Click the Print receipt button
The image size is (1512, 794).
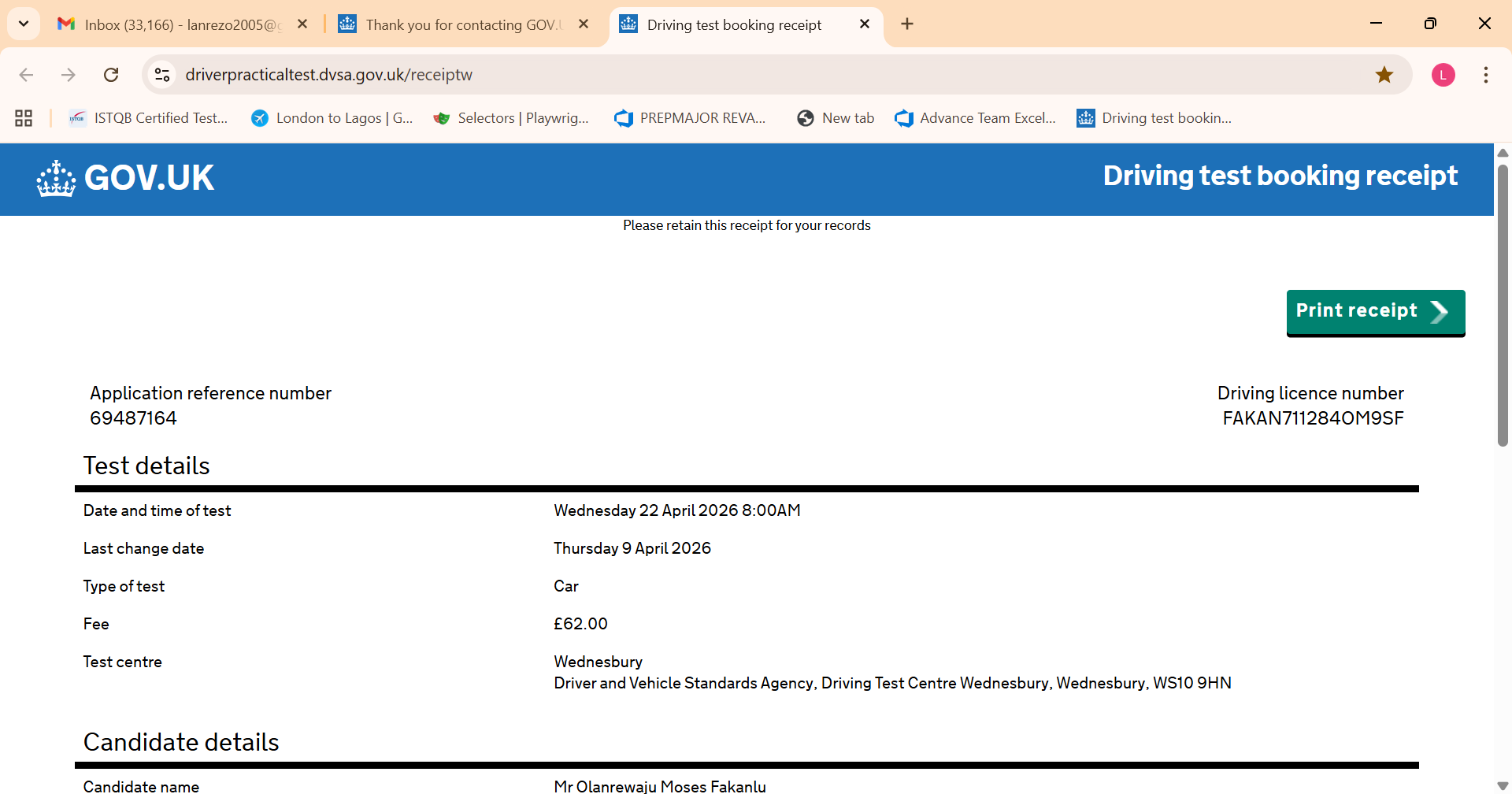pyautogui.click(x=1375, y=312)
